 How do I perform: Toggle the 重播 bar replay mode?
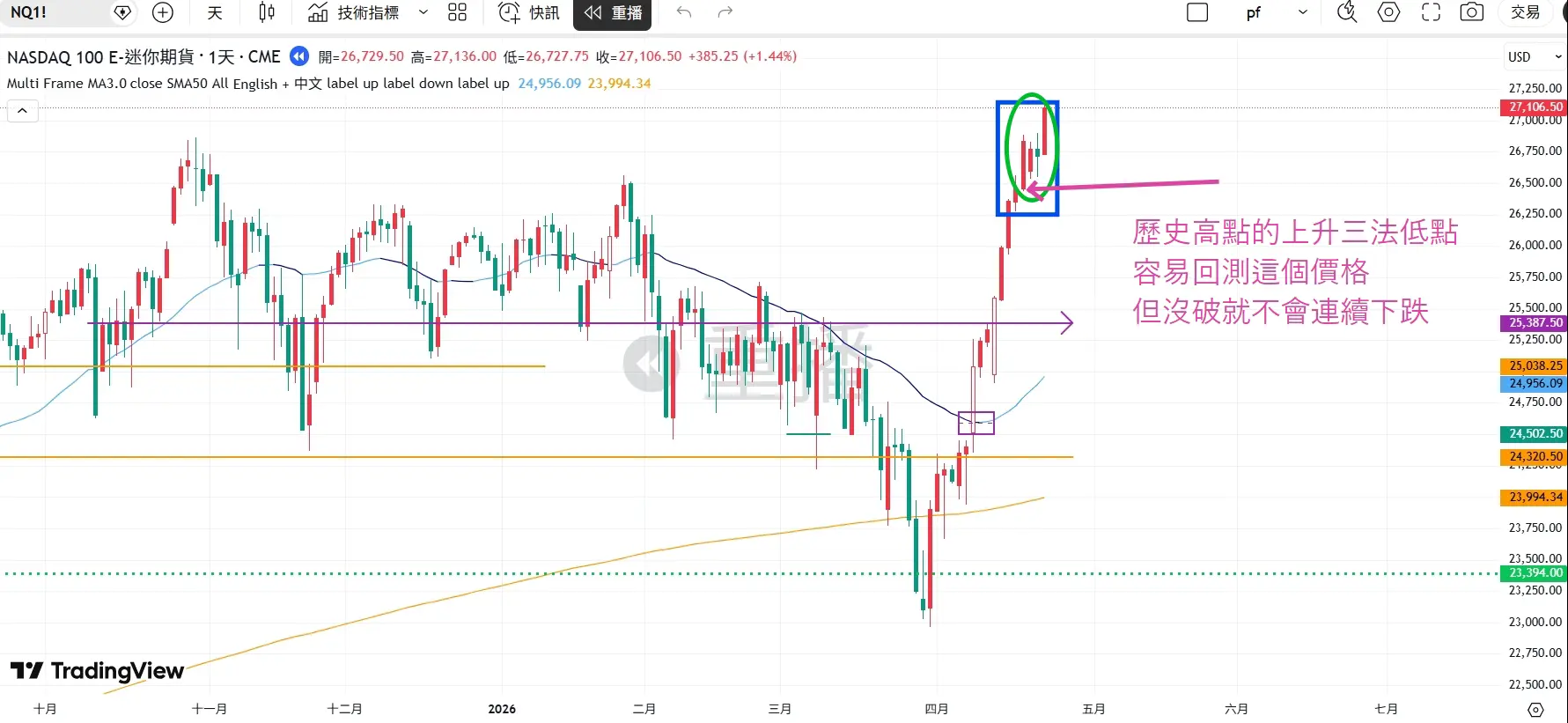click(613, 12)
